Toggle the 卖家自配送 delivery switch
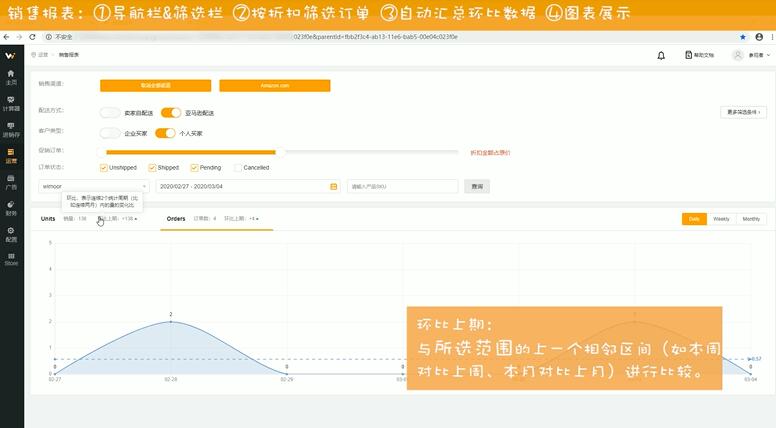The height and width of the screenshot is (428, 776). [110, 113]
